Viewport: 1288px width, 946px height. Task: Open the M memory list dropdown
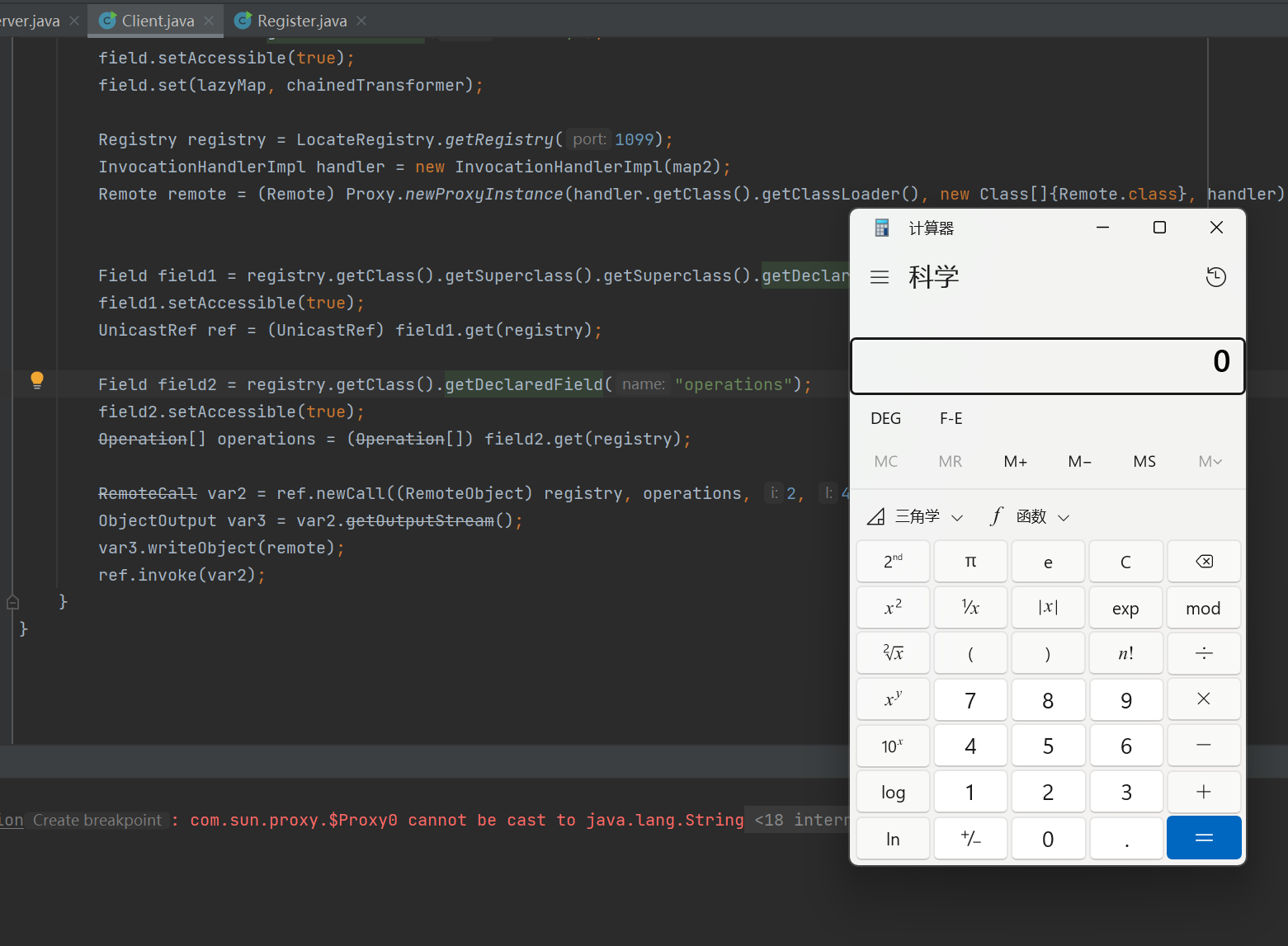coord(1210,462)
